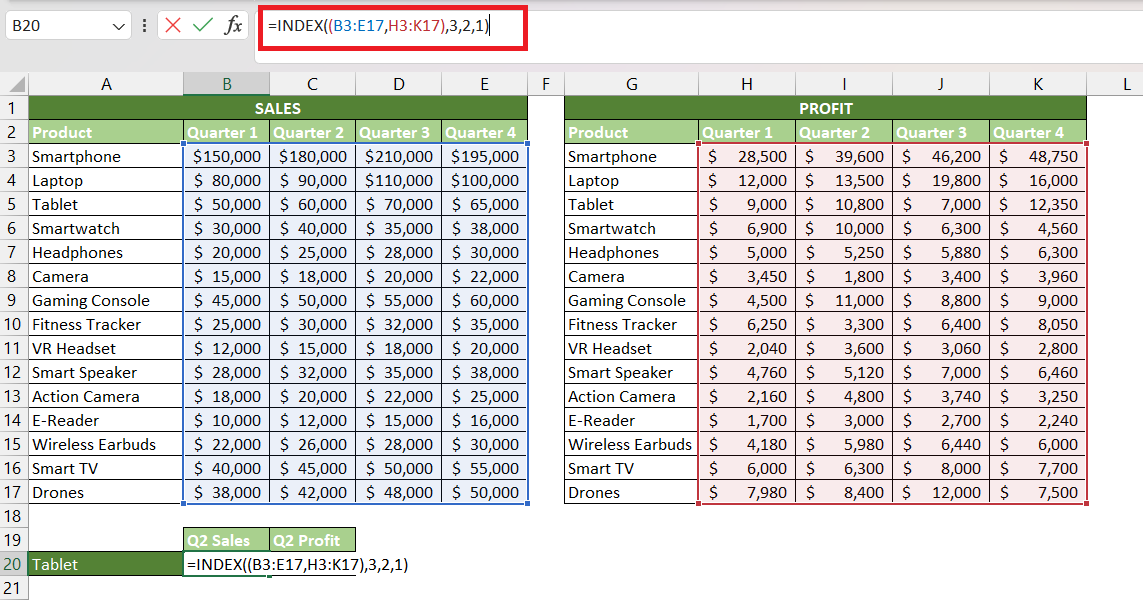Select row 10 header
This screenshot has width=1143, height=600.
[14, 324]
